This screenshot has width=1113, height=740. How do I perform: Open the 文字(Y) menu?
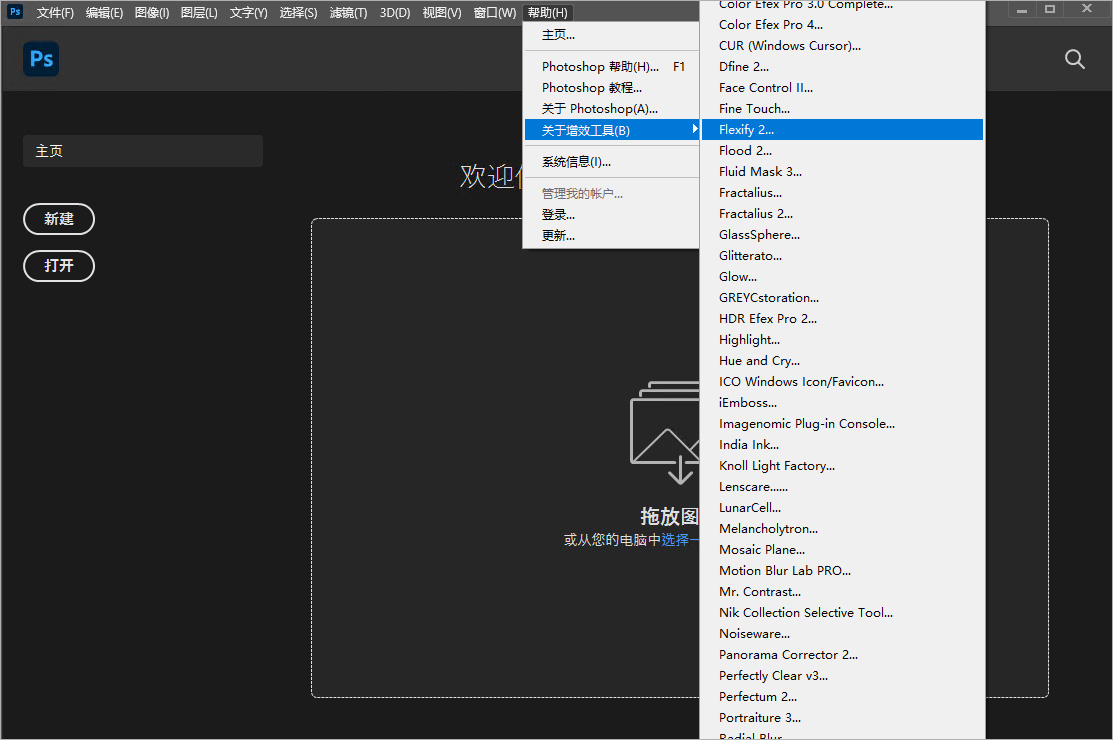pos(248,13)
